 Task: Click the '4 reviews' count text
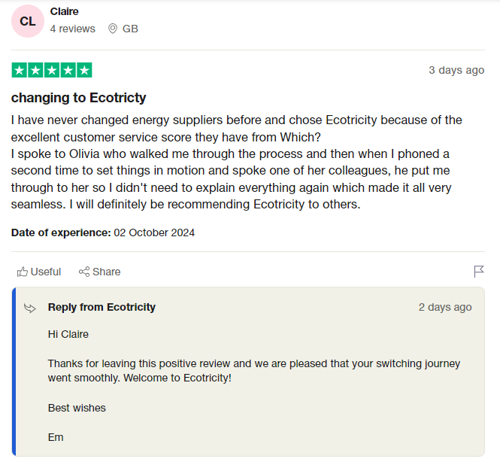(73, 29)
